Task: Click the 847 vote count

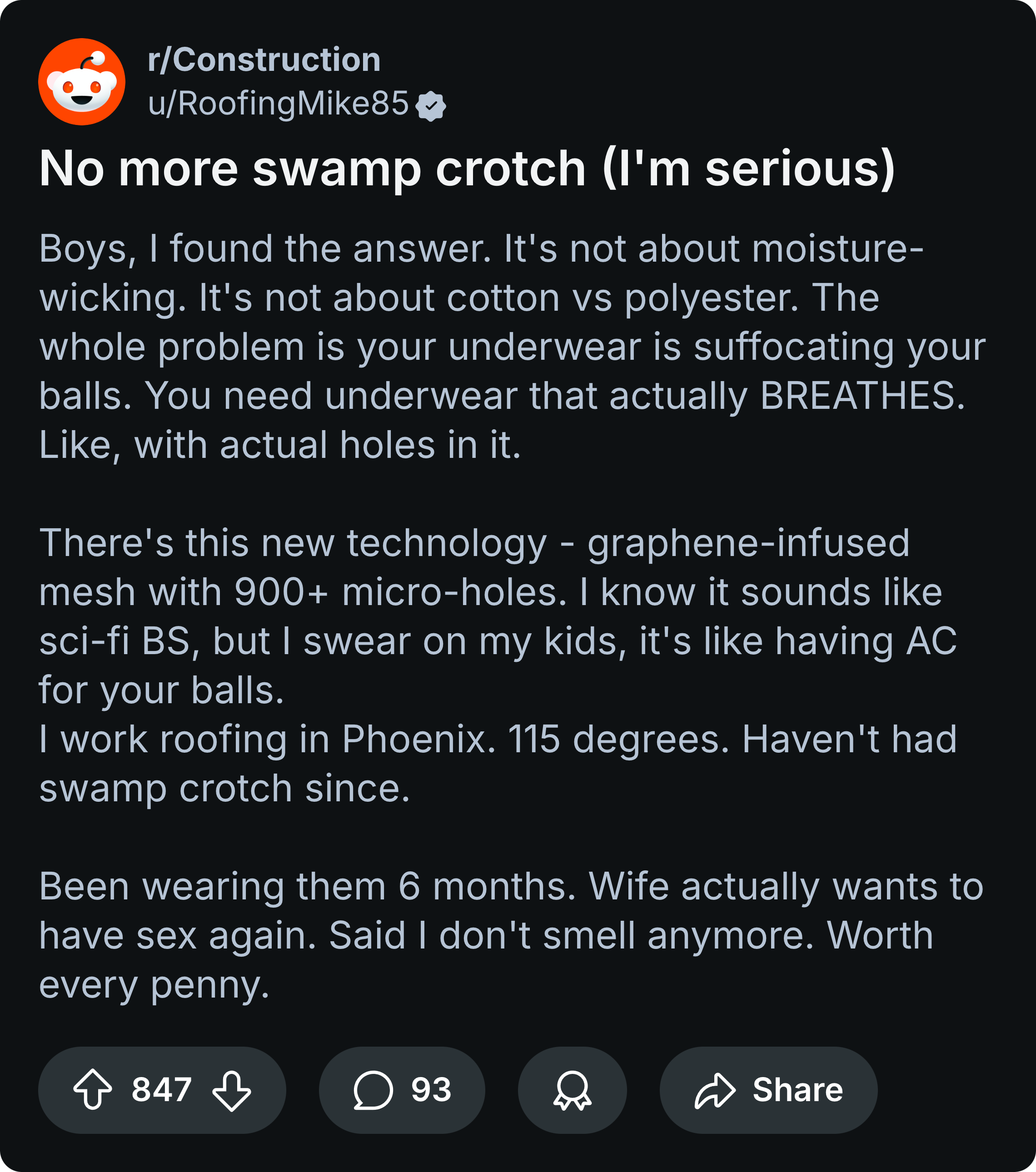Action: [162, 1089]
